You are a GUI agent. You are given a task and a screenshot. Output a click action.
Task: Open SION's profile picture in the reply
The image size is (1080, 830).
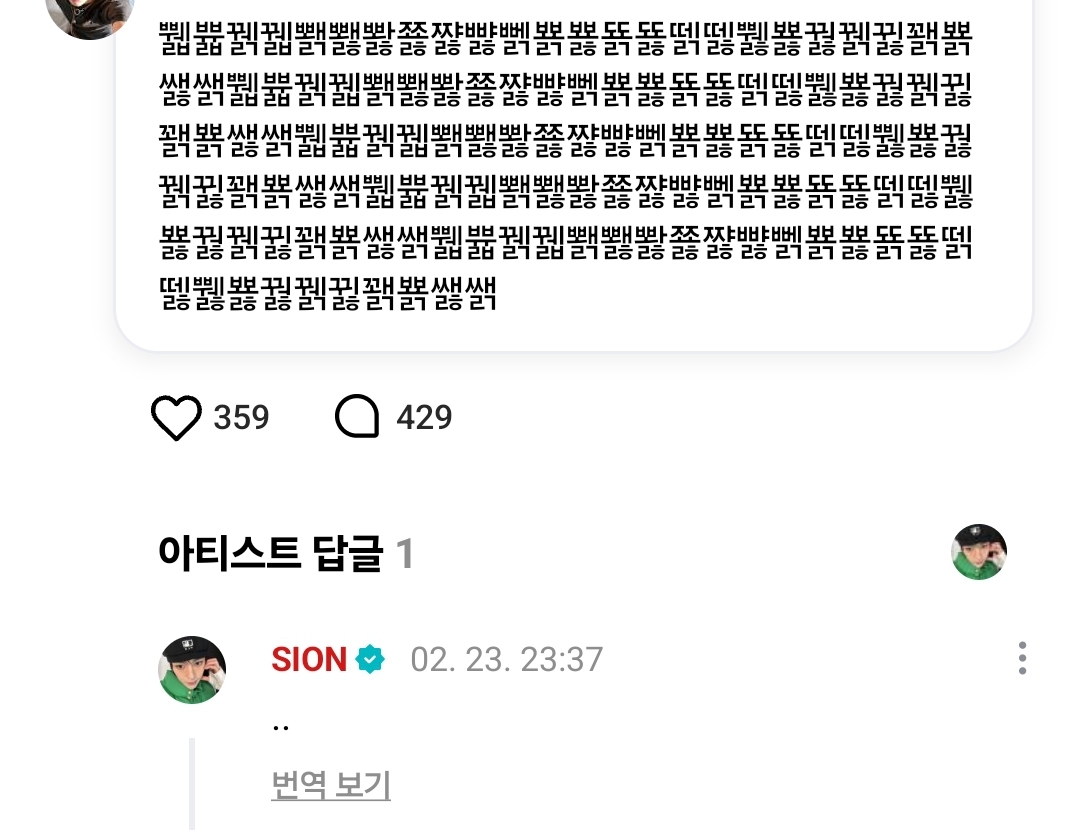(192, 670)
